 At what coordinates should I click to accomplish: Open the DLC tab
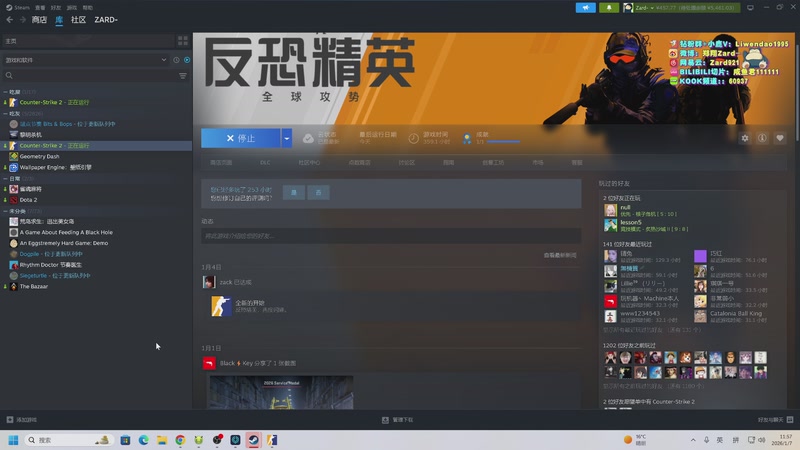pyautogui.click(x=265, y=162)
